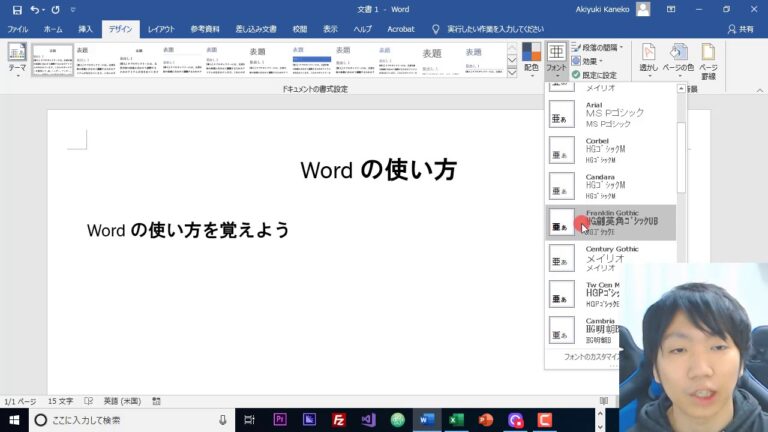The image size is (768, 432).
Task: Open the Acrobat tab
Action: point(401,29)
